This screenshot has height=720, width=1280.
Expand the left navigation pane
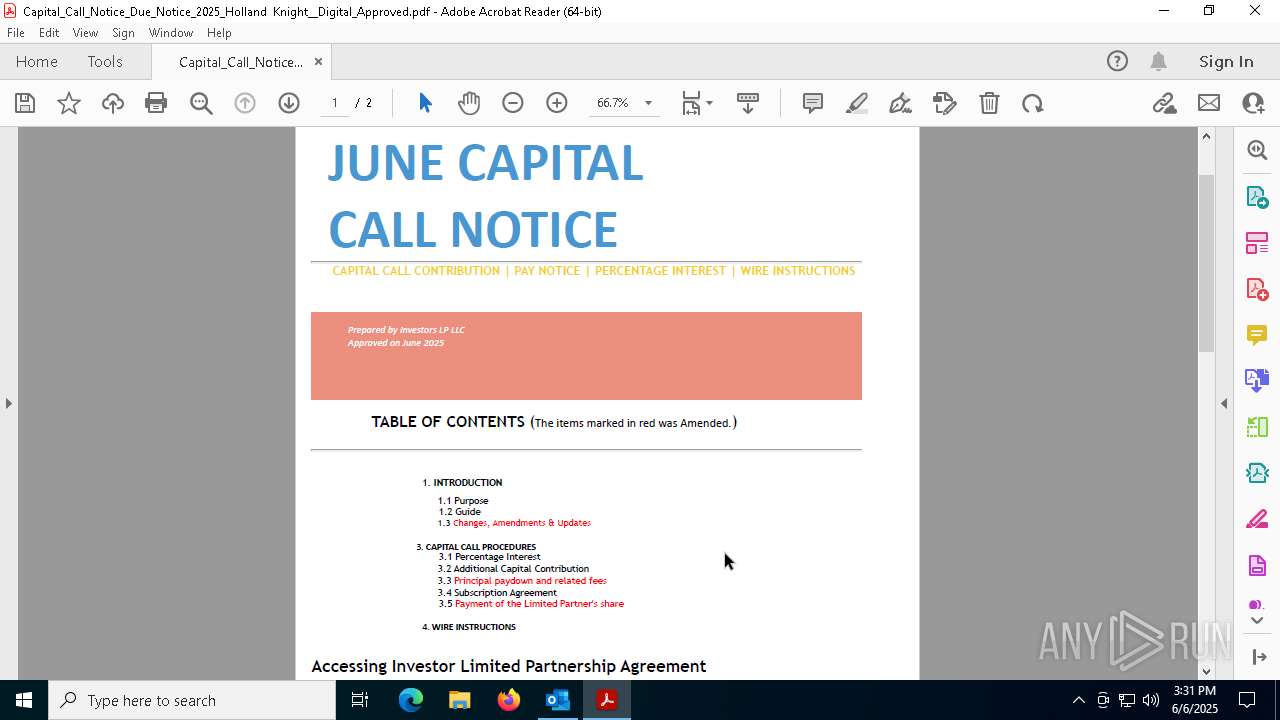(8, 403)
